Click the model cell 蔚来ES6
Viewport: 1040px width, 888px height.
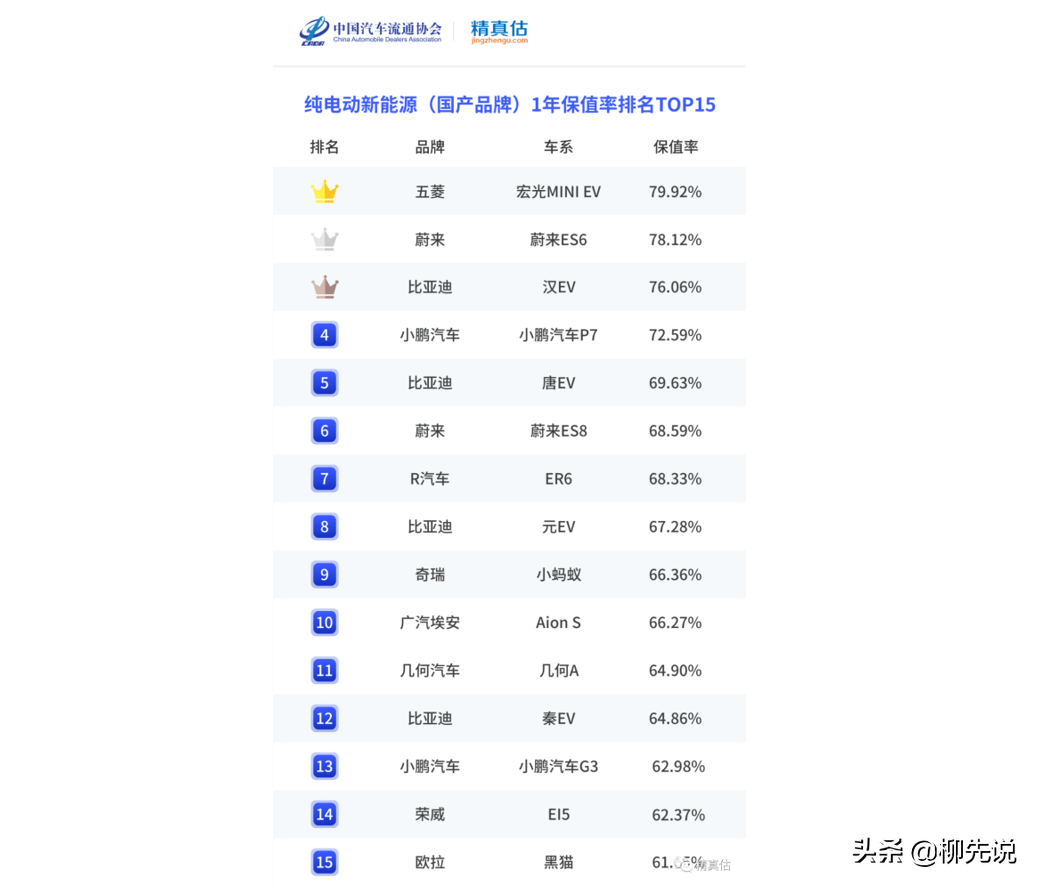coord(558,239)
